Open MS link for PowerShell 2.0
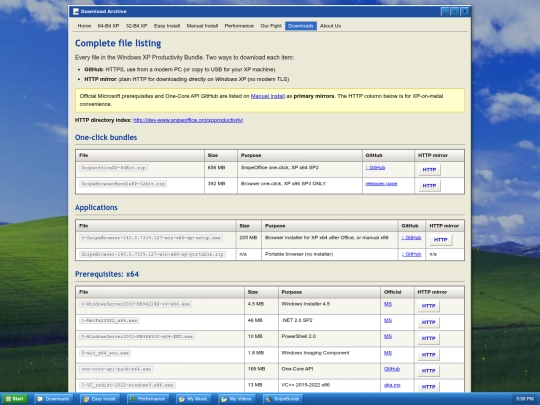 tap(388, 336)
